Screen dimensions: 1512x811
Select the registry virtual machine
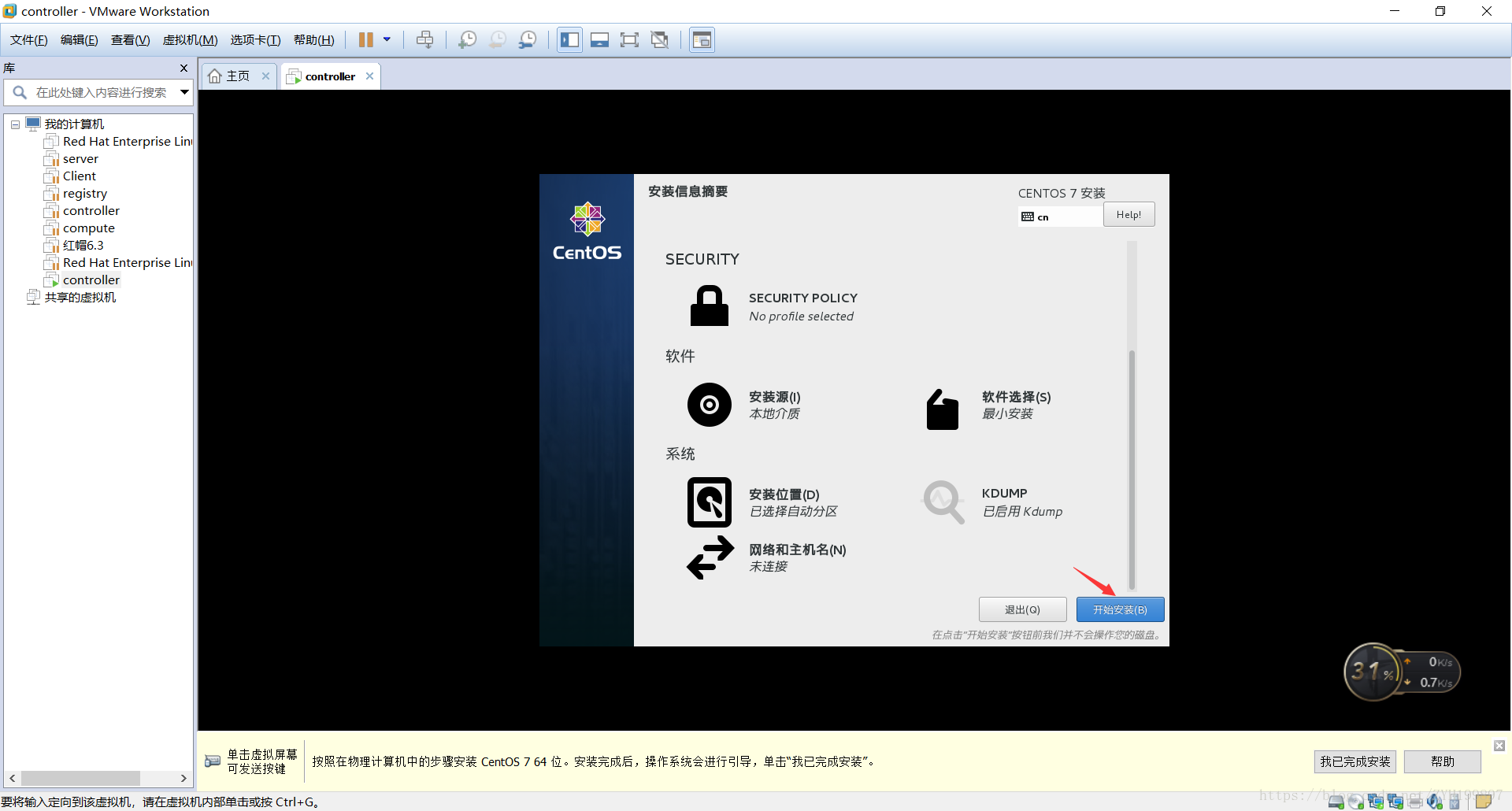click(85, 194)
